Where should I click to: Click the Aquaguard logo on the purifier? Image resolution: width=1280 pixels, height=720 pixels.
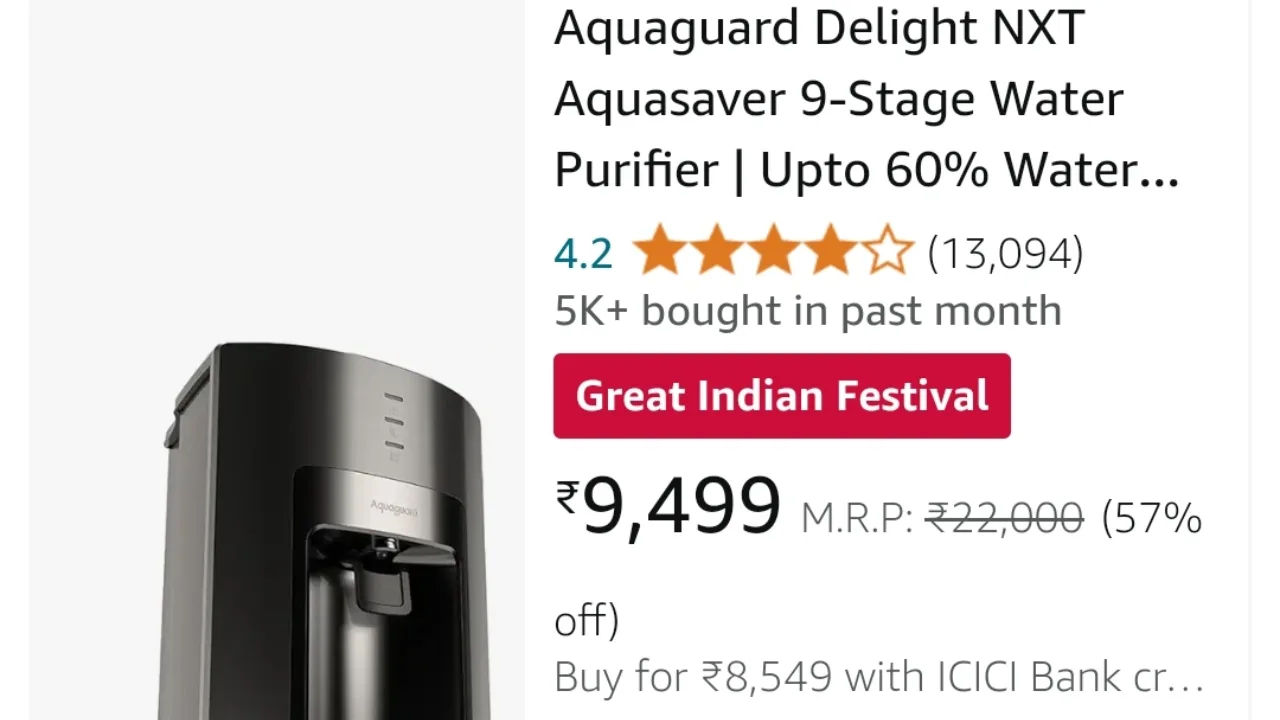[394, 507]
